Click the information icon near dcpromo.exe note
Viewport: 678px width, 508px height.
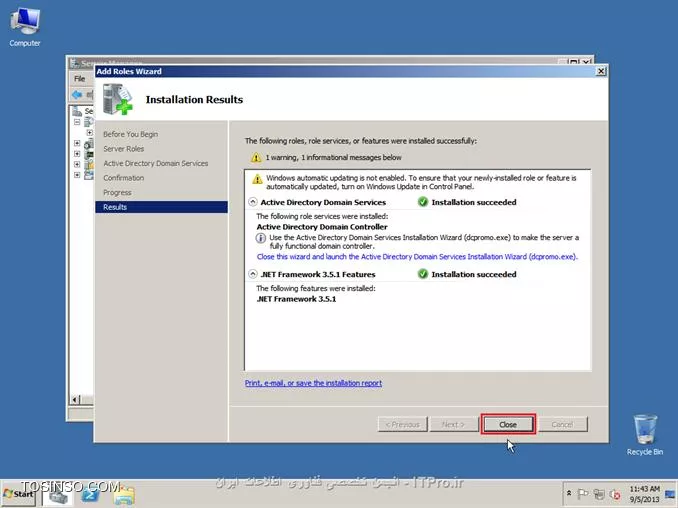tap(260, 238)
